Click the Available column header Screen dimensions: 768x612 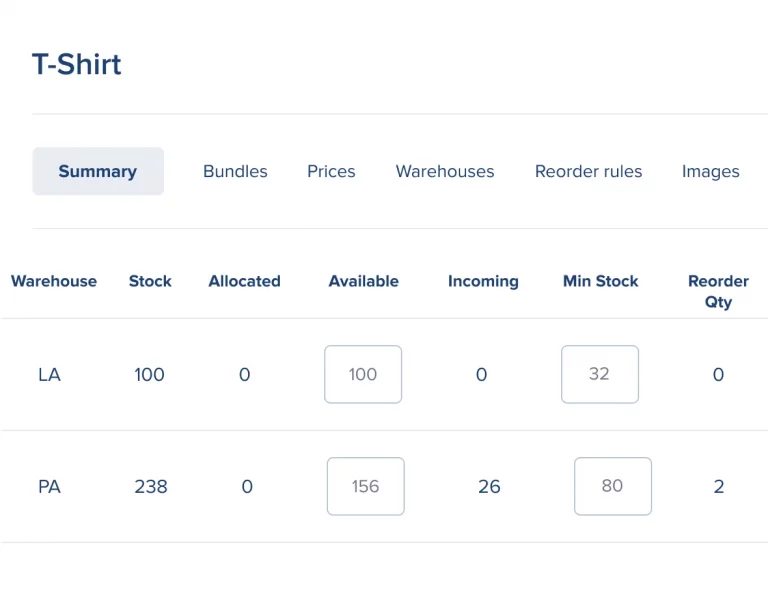click(363, 281)
